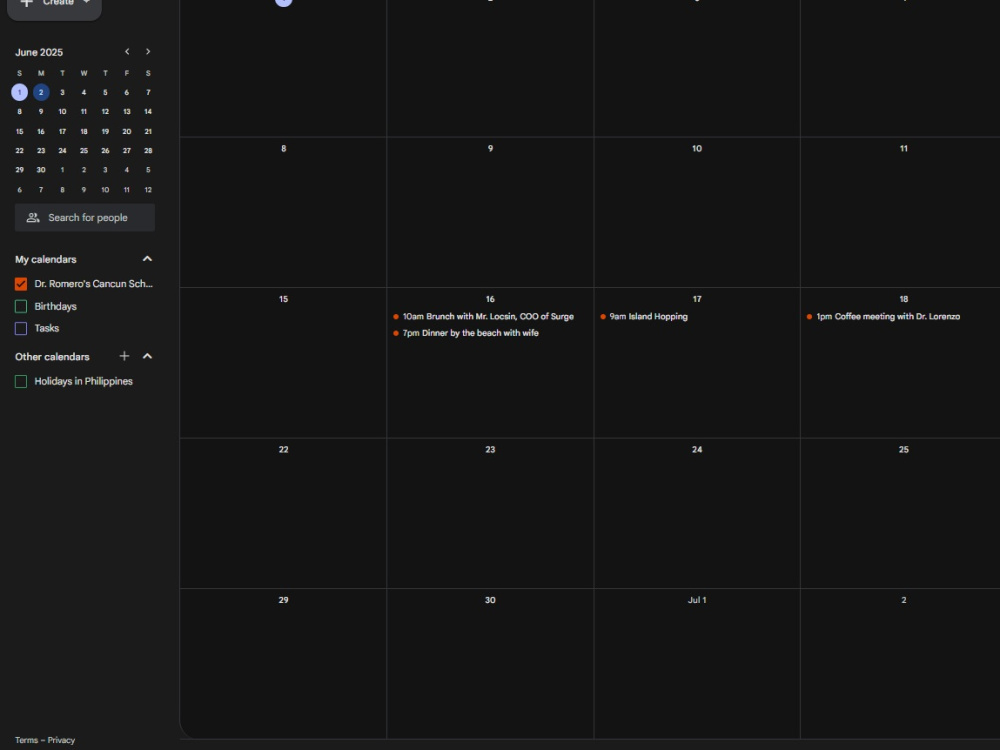Click the June 2025 mini calendar title
The image size is (1000, 750).
point(39,52)
